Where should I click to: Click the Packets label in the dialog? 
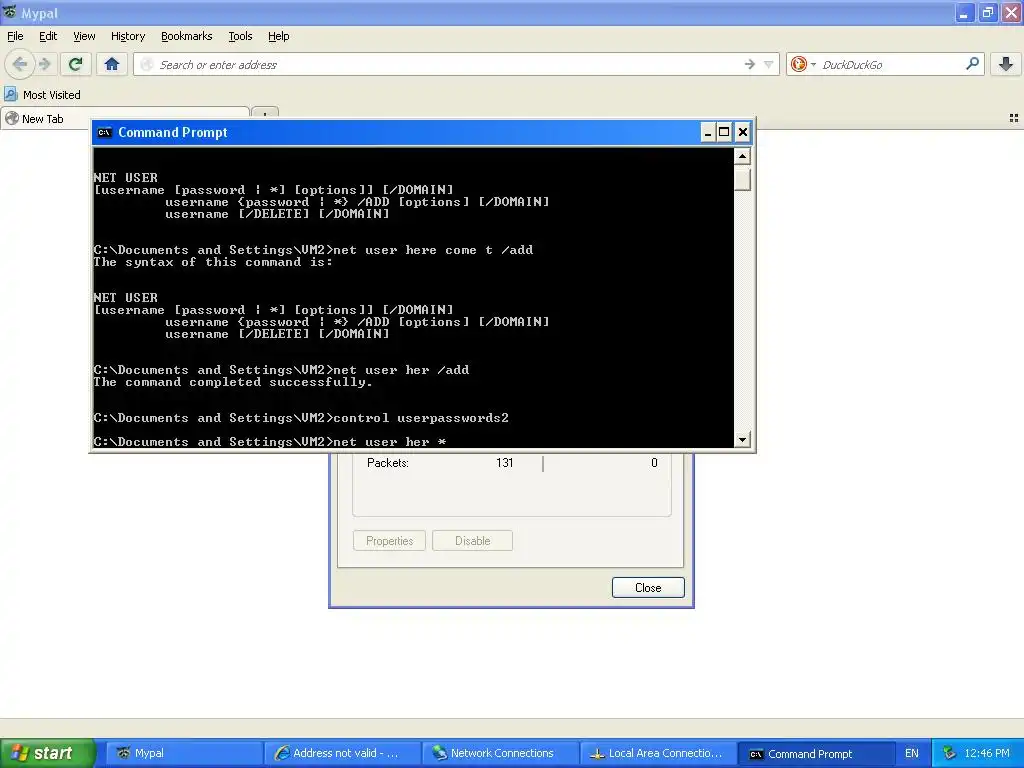388,463
